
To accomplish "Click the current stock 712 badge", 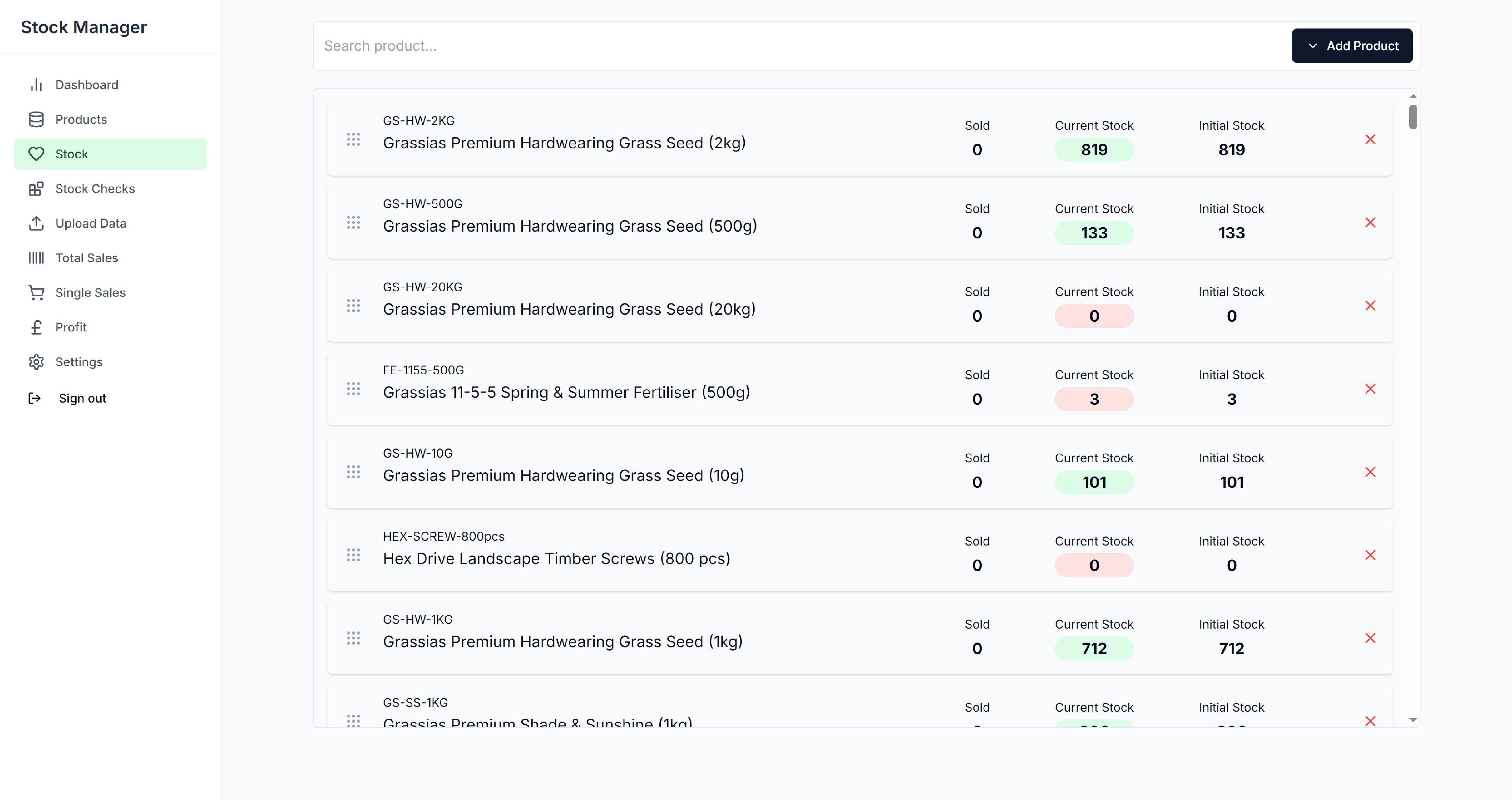I will tap(1094, 649).
